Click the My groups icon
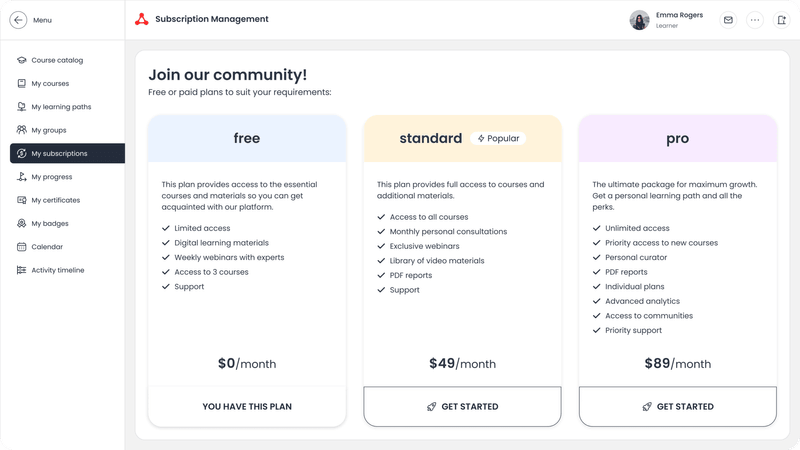The height and width of the screenshot is (450, 800). point(22,130)
